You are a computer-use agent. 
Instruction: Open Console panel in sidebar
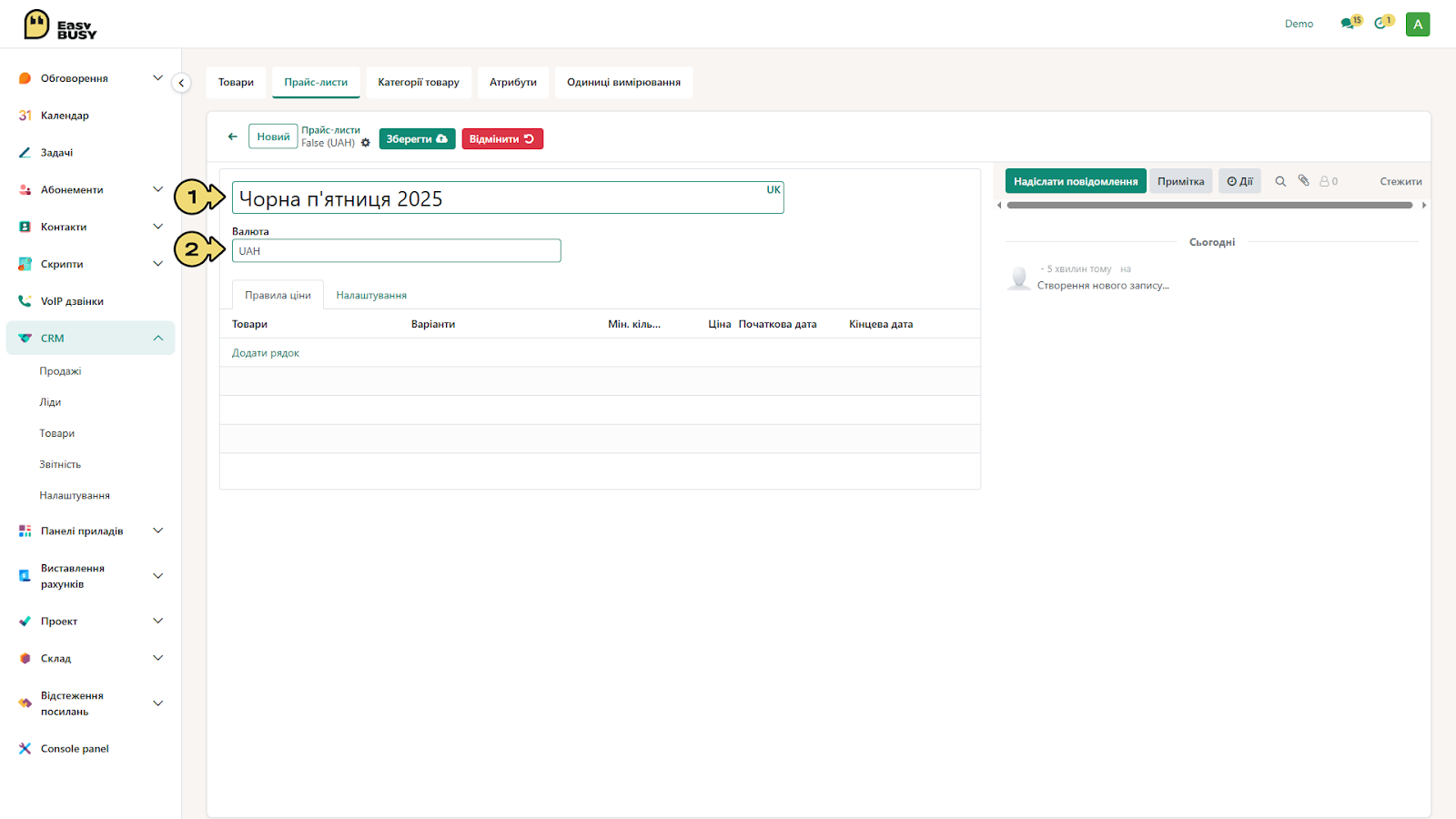coord(75,749)
